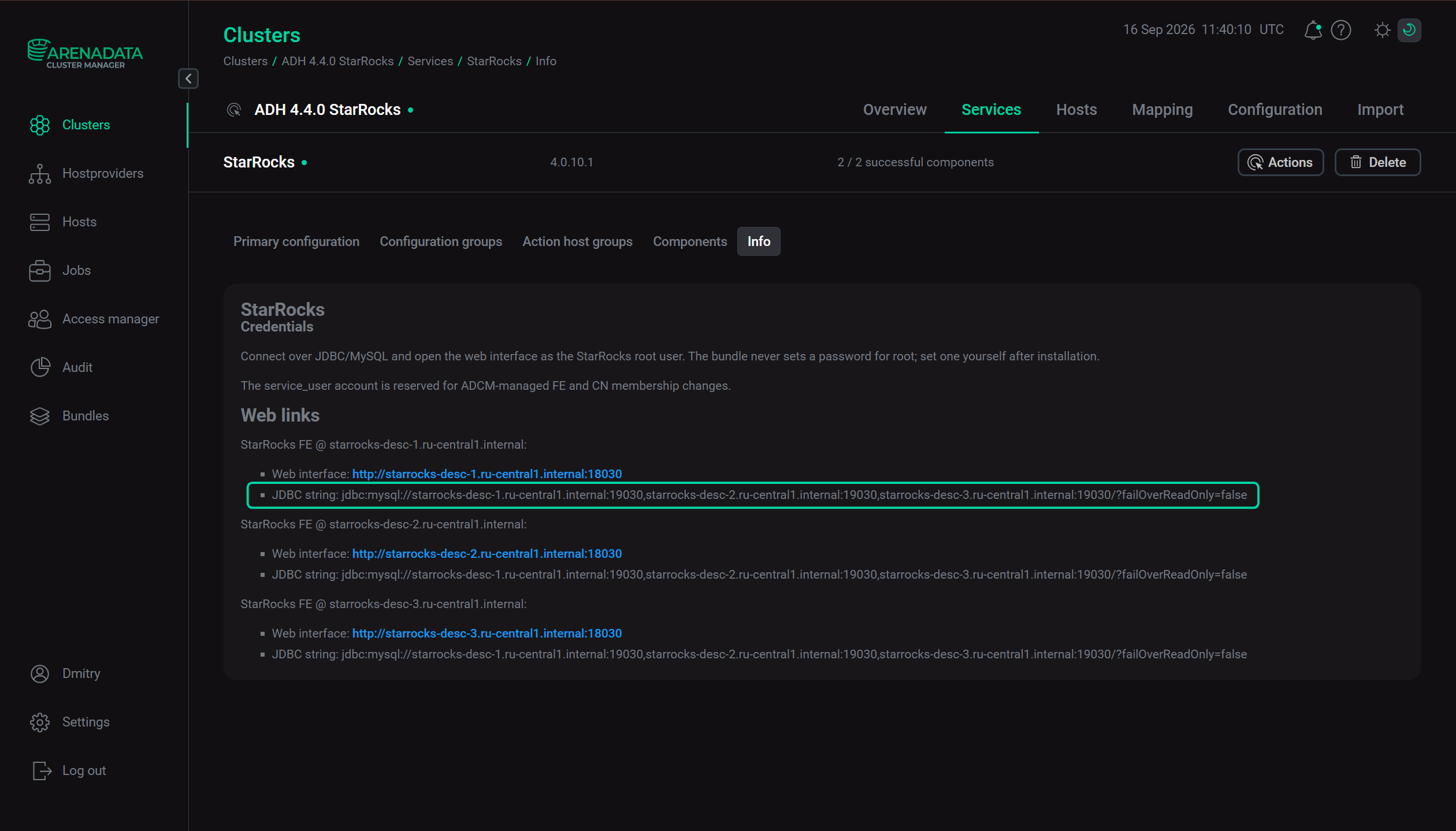Click the JDBC string under starrocks-desc-3
Image resolution: width=1456 pixels, height=831 pixels.
[x=759, y=654]
